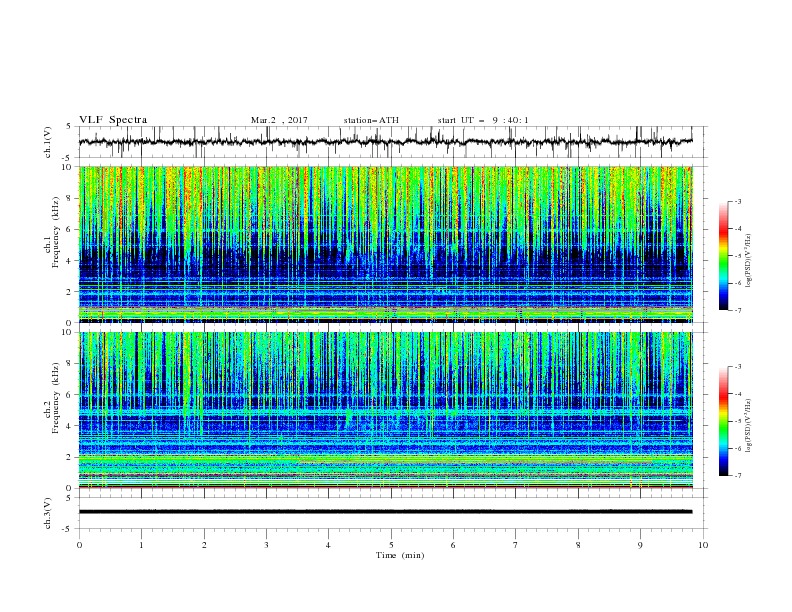This screenshot has height=612, width=792.
Task: Click the "3" tick on the Time axis
Action: pos(266,545)
